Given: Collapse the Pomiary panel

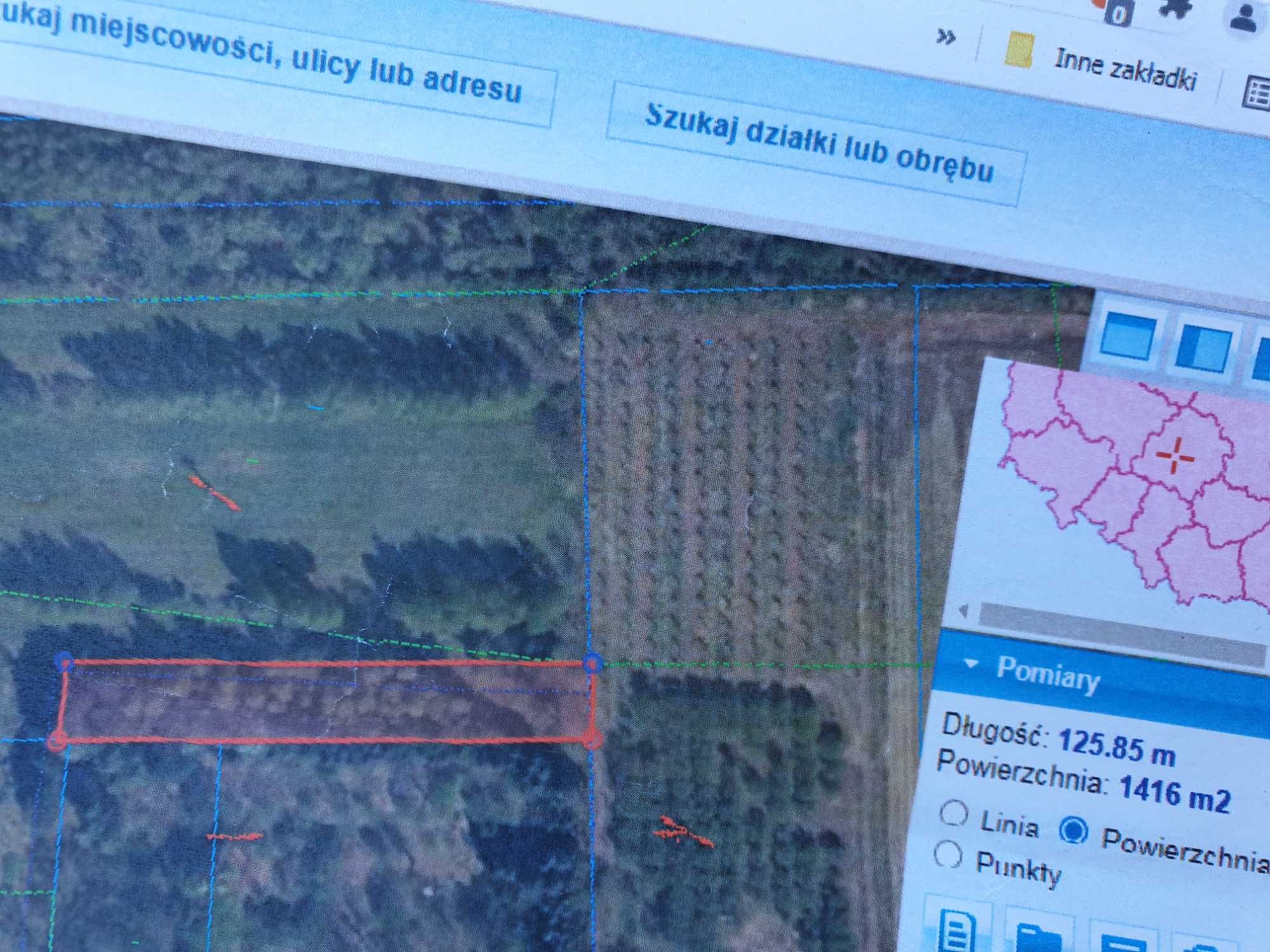Looking at the screenshot, I should [x=970, y=664].
